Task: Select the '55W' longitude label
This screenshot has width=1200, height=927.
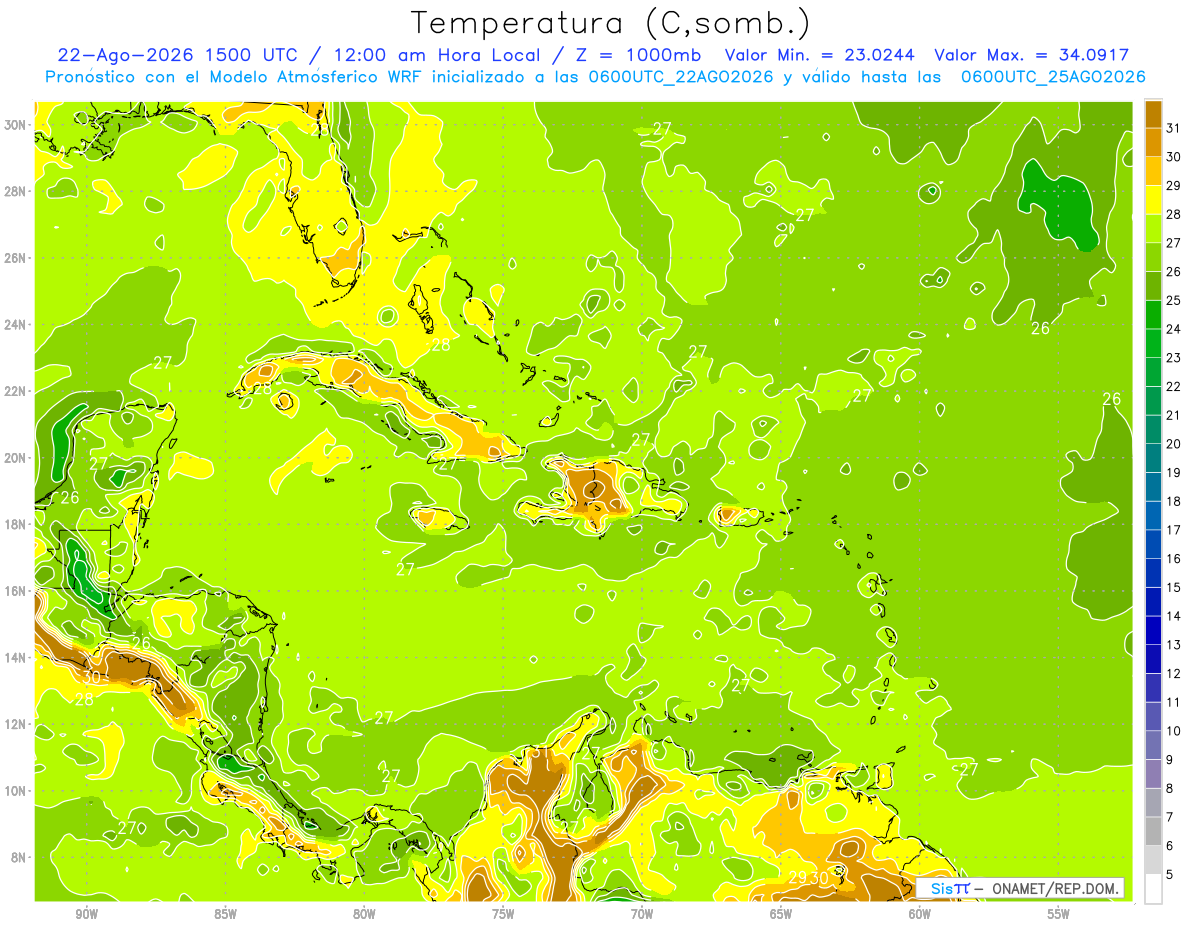Action: coord(1059,914)
